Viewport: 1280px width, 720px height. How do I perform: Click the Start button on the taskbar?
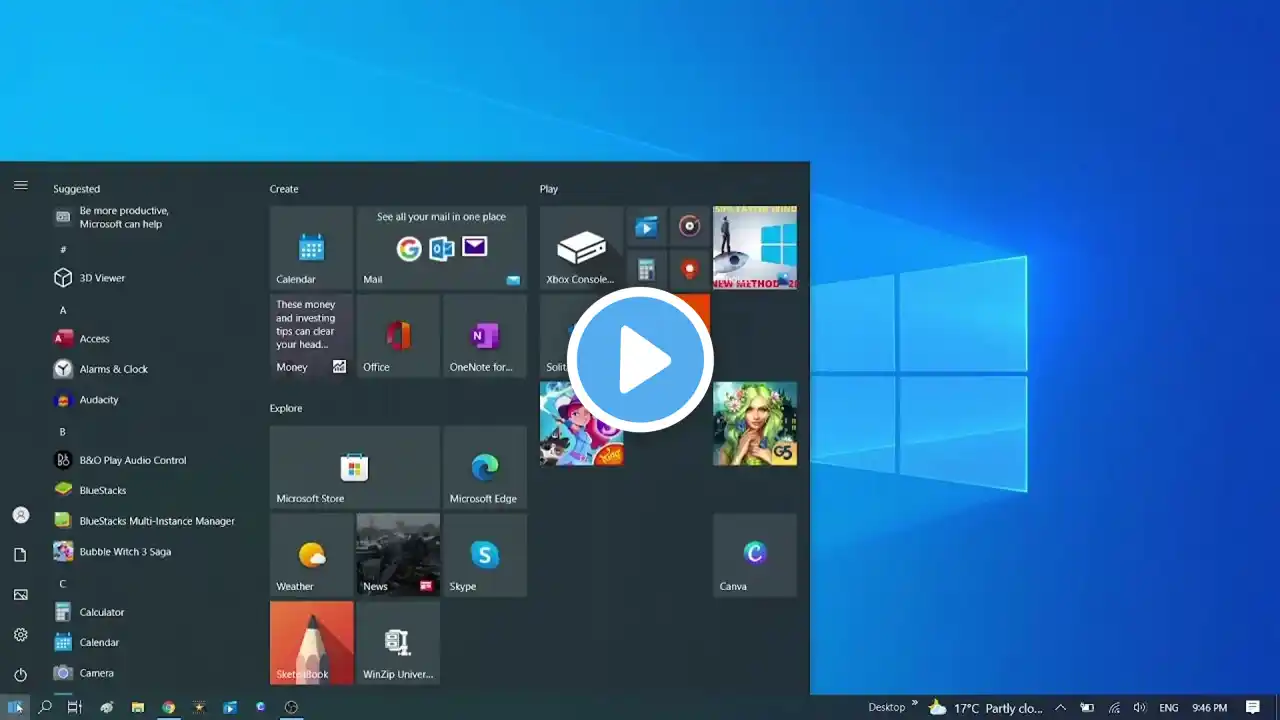(15, 707)
